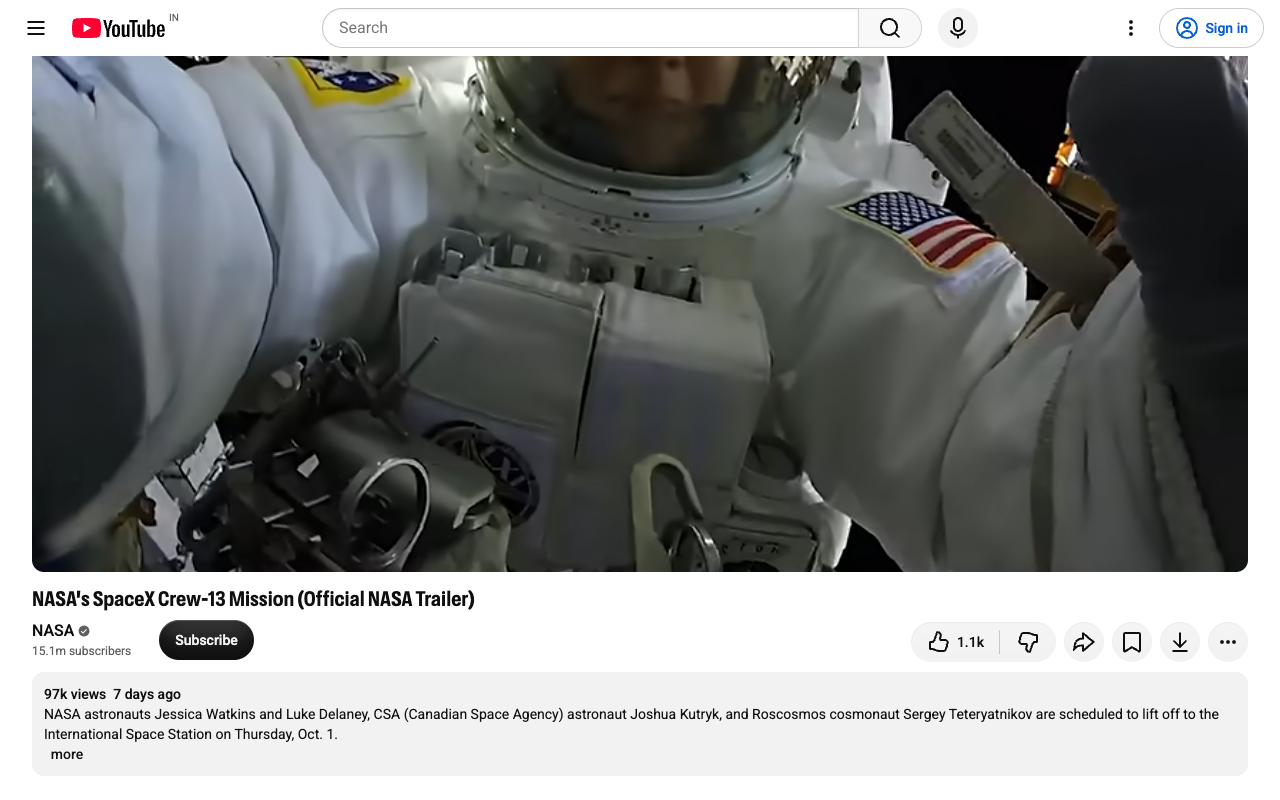1280x800 pixels.
Task: Open more actions ellipsis below video
Action: pyautogui.click(x=1228, y=642)
